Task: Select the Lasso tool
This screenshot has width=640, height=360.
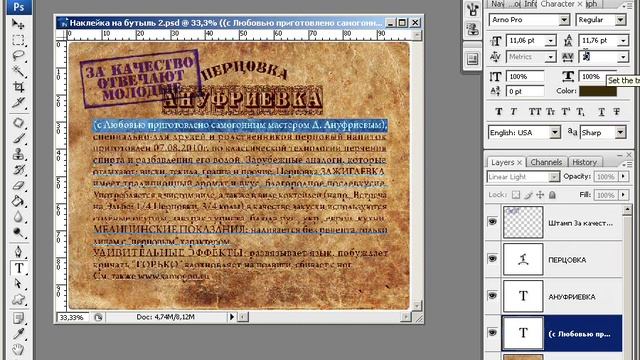Action: coord(18,56)
